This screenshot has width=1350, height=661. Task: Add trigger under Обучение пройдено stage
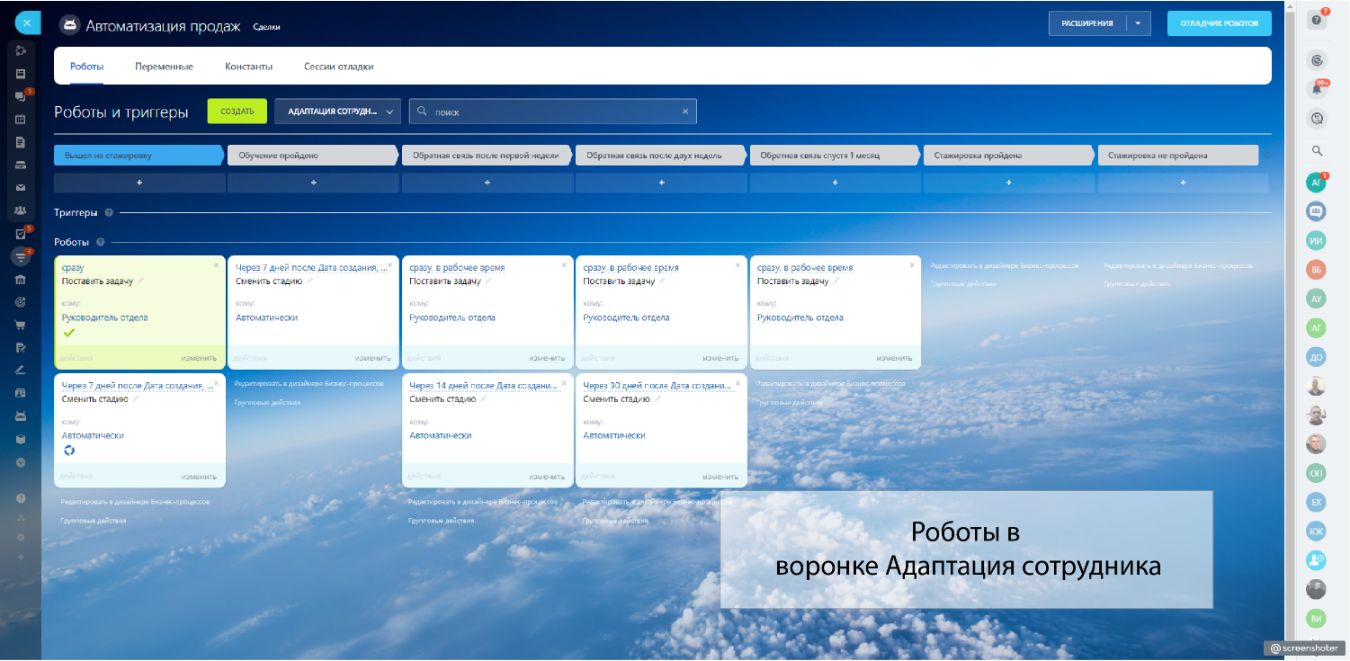(313, 183)
